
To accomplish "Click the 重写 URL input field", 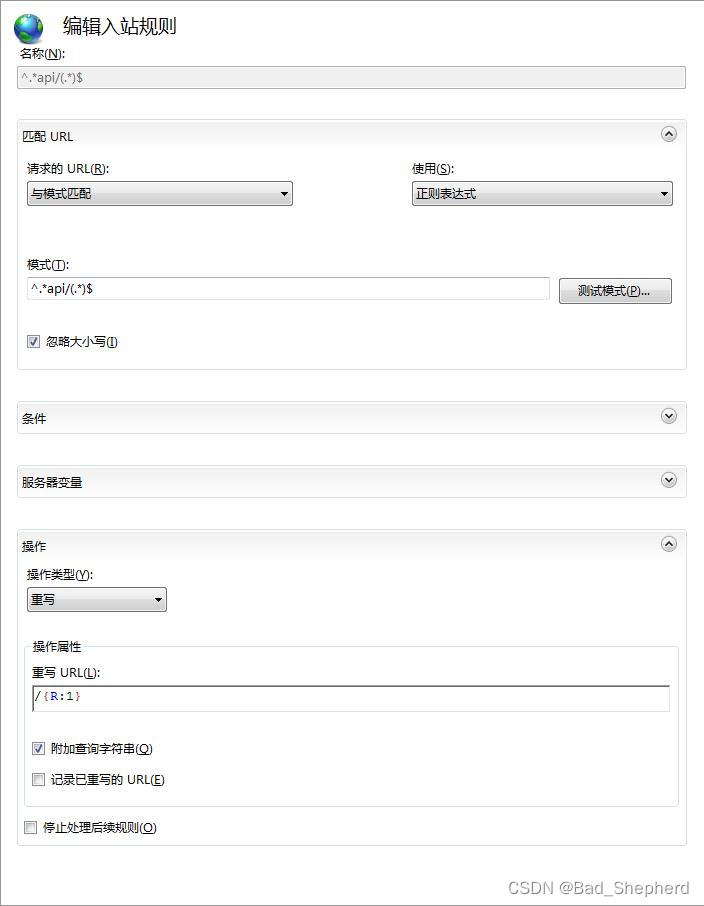I will pyautogui.click(x=350, y=697).
